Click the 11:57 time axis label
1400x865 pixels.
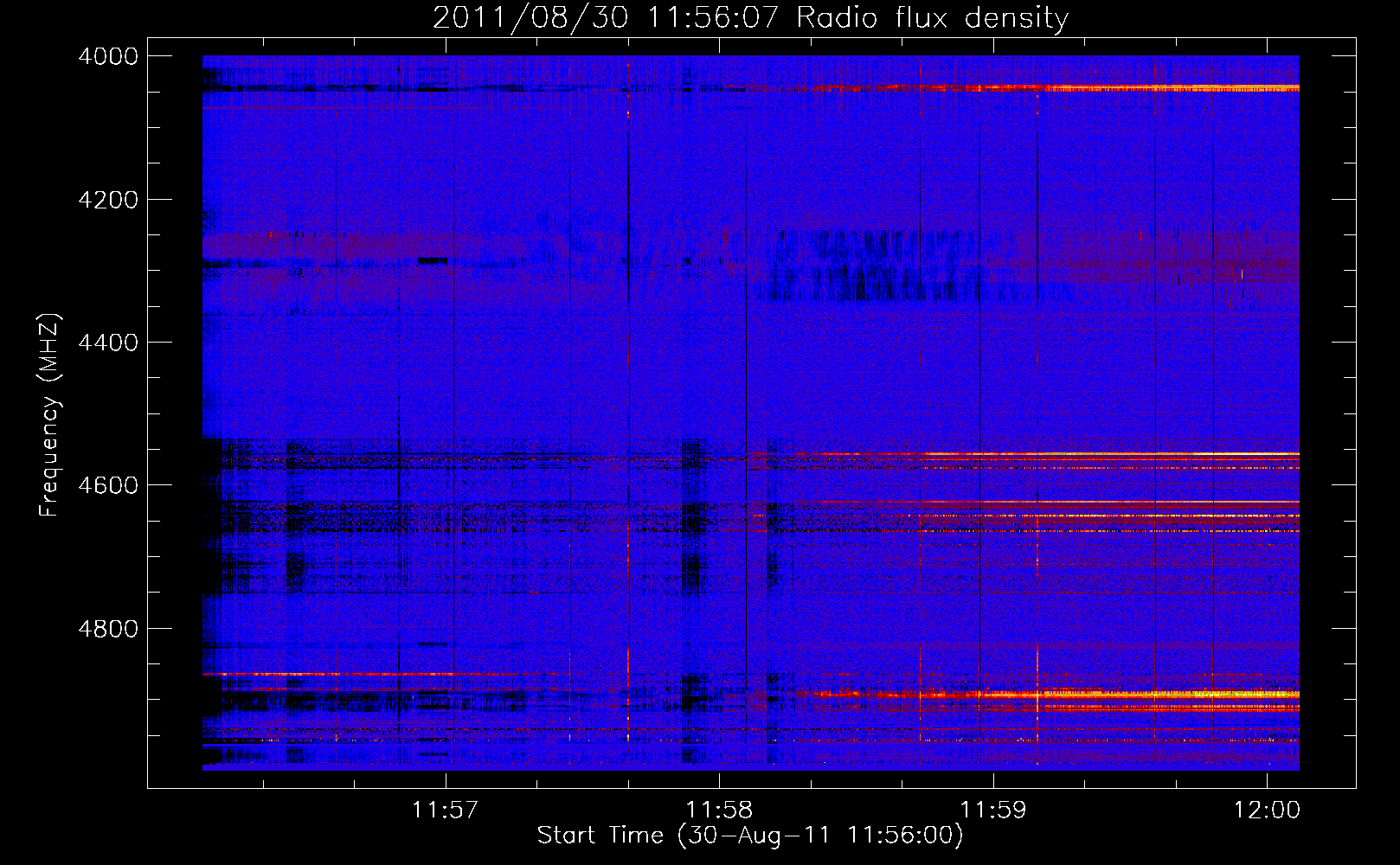pyautogui.click(x=445, y=811)
